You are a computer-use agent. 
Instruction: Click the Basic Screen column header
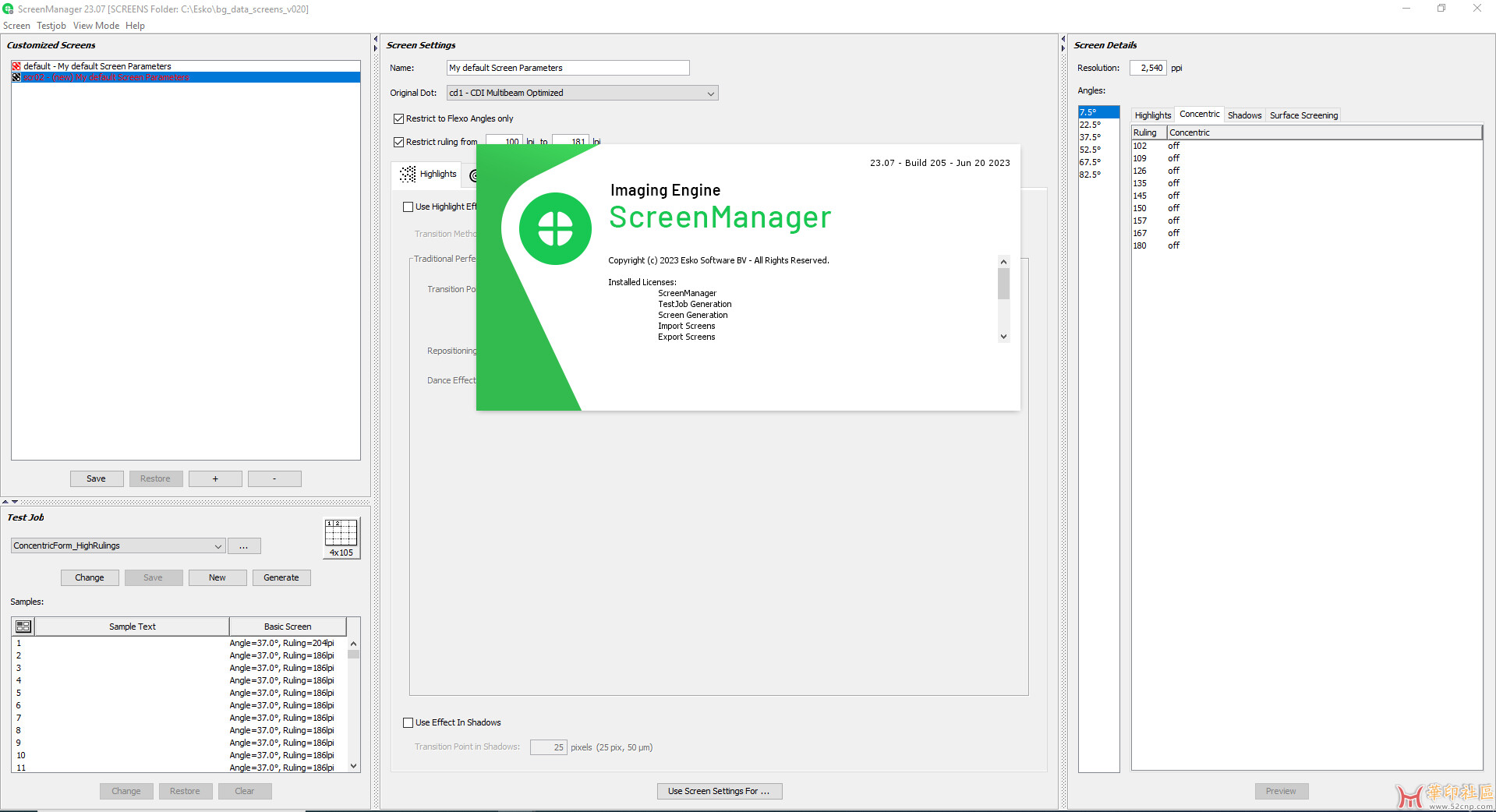288,627
